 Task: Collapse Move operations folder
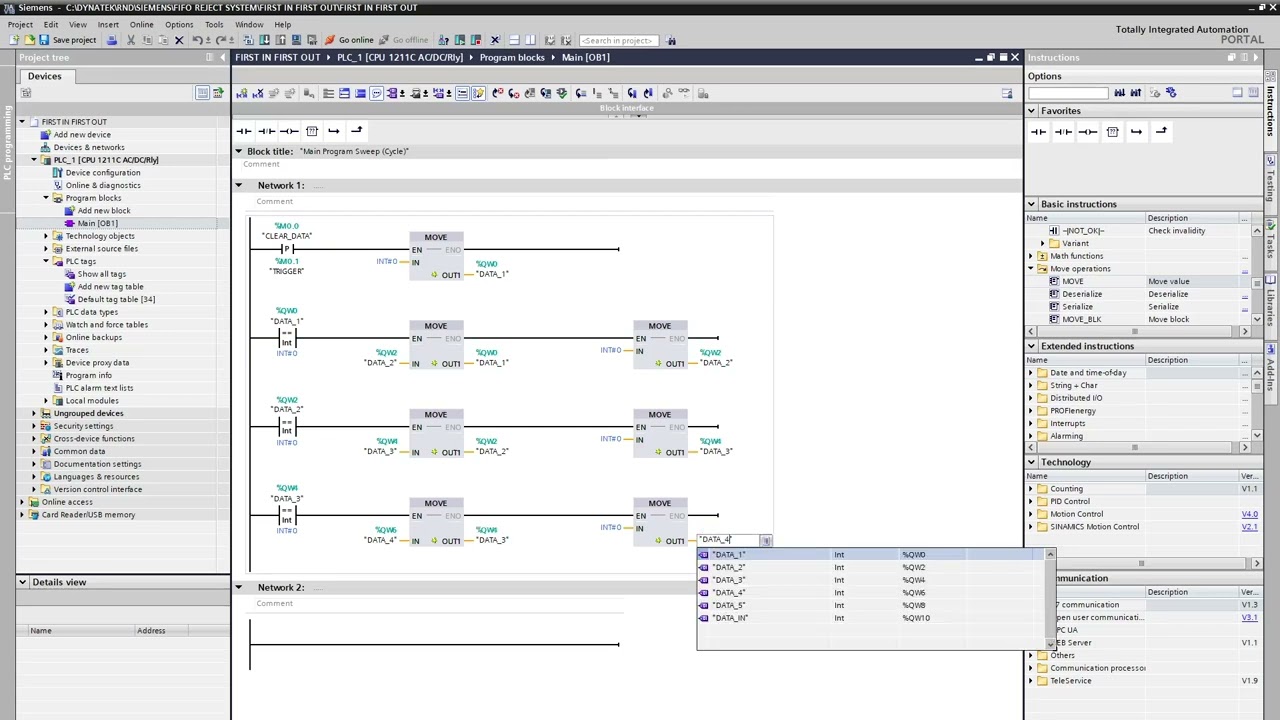pos(1031,269)
